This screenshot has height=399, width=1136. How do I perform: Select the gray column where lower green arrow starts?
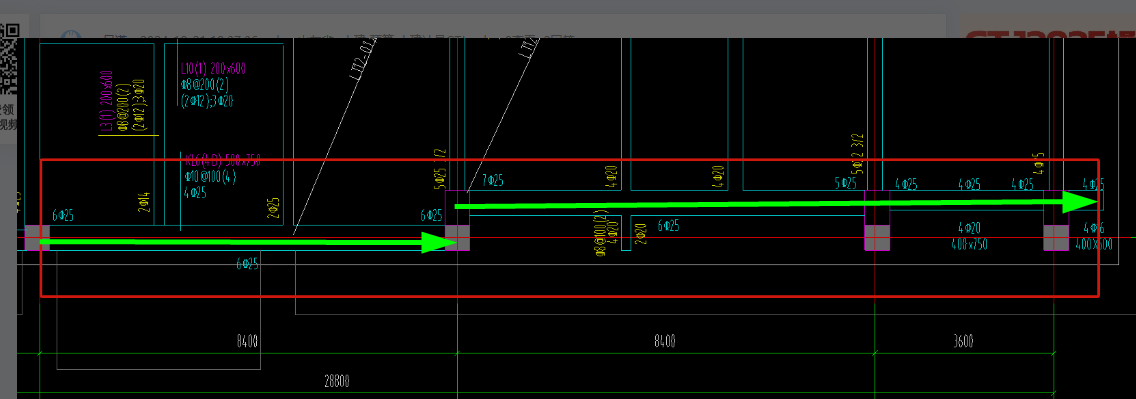37,238
